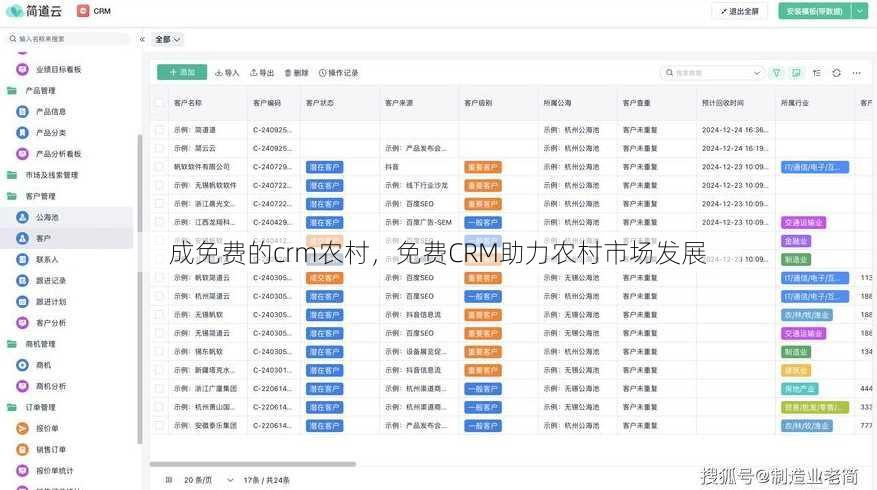Open 产品分析看板 icon in sidebar
The height and width of the screenshot is (490, 877).
point(22,154)
